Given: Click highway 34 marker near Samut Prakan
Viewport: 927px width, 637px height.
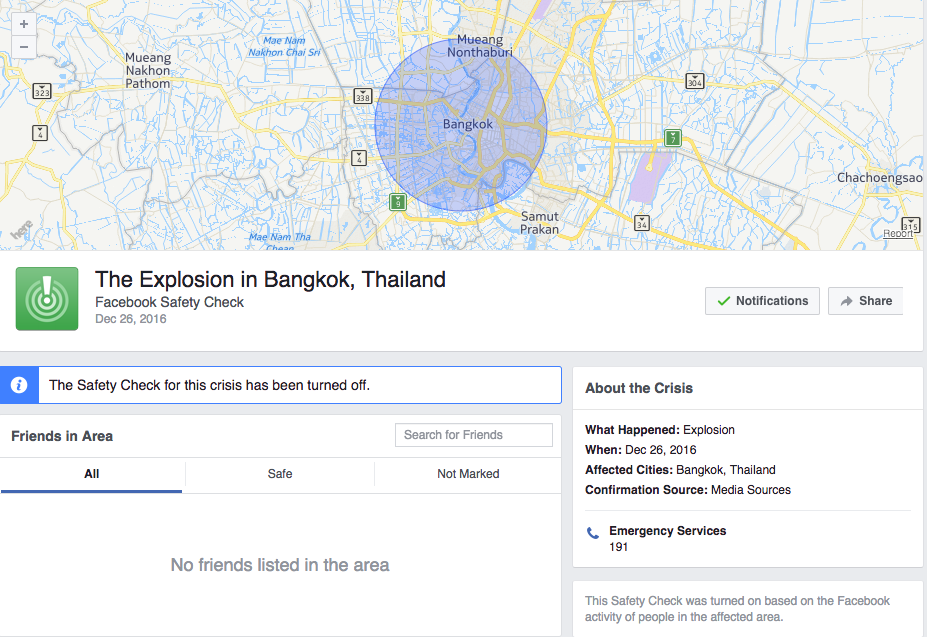Looking at the screenshot, I should [x=641, y=222].
